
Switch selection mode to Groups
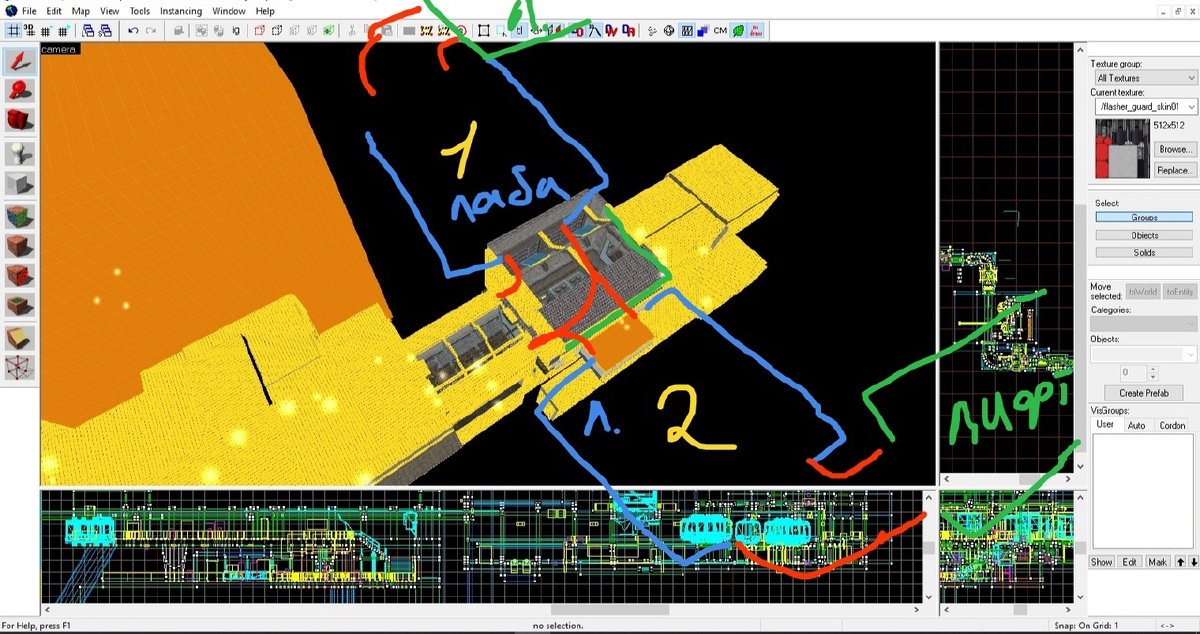pyautogui.click(x=1144, y=217)
